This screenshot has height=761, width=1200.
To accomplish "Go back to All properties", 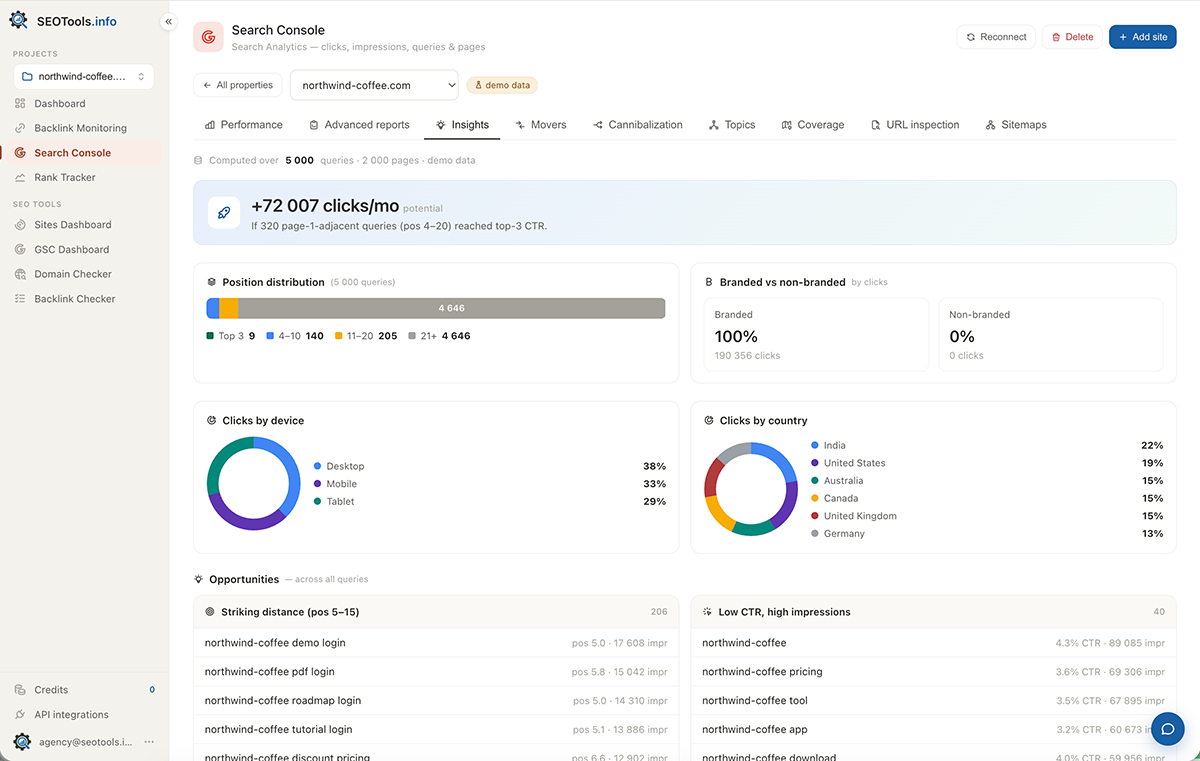I will pos(238,85).
